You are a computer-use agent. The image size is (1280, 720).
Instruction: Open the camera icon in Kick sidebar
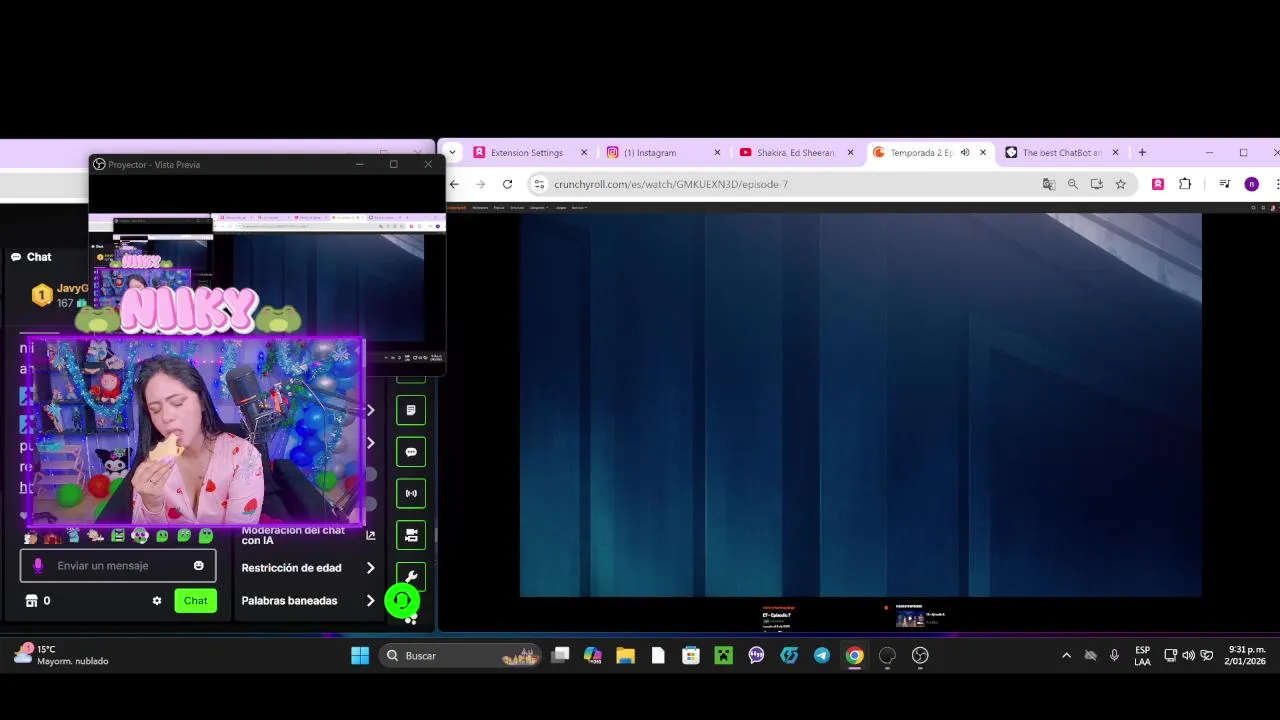(x=411, y=535)
